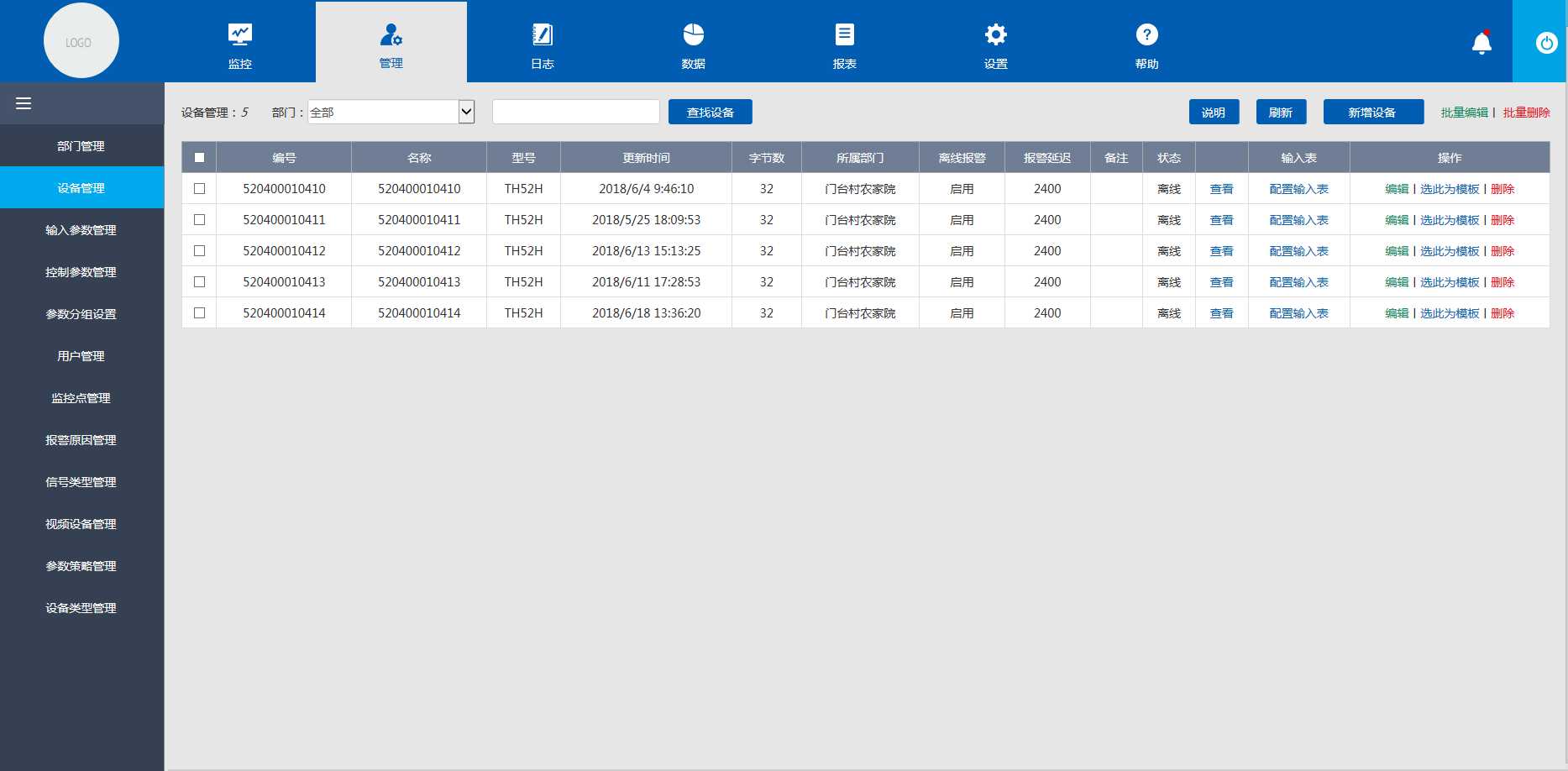Image resolution: width=1568 pixels, height=771 pixels.
Task: Click the 状态 column header
Action: 1169,158
